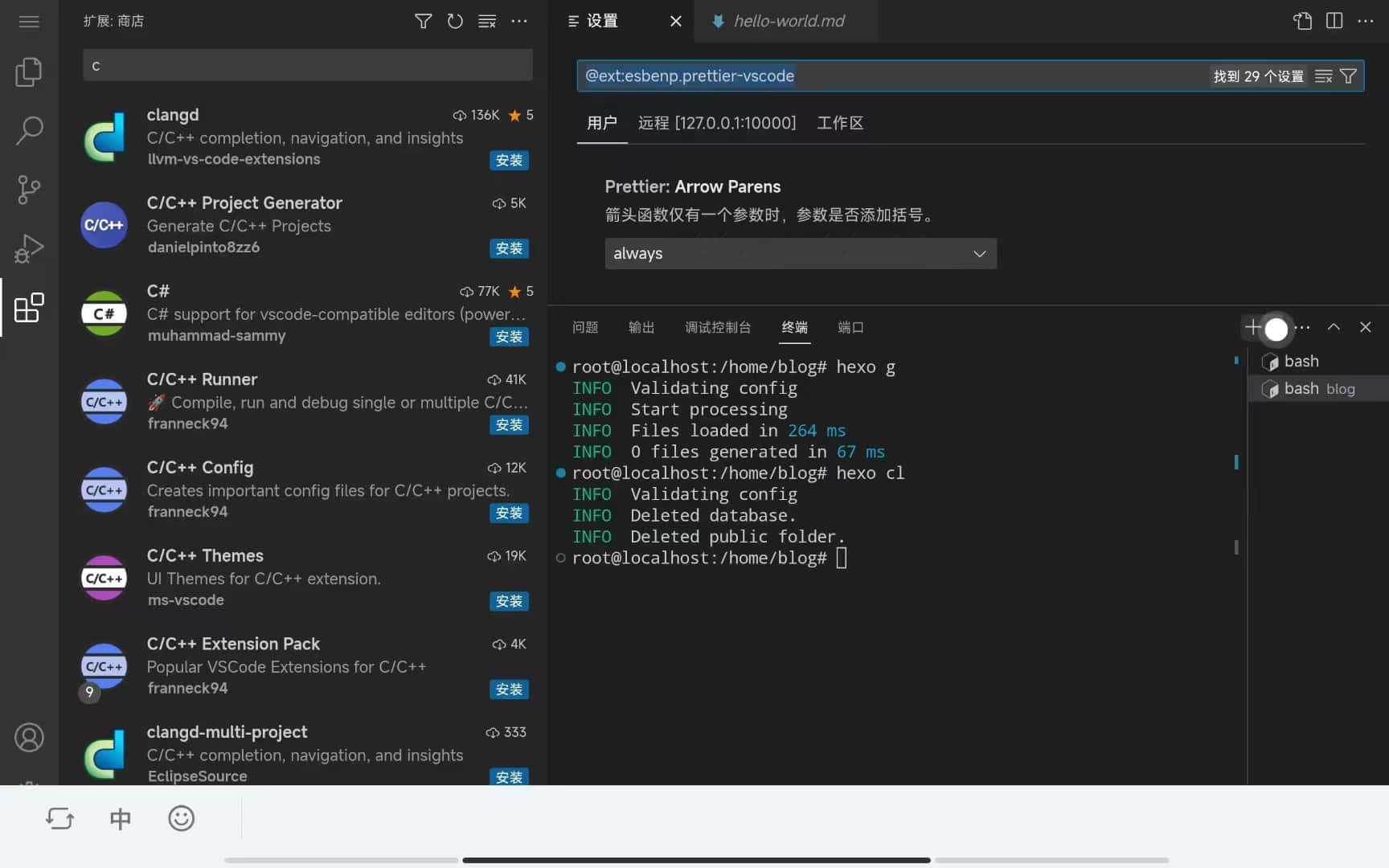The height and width of the screenshot is (868, 1389).
Task: Install the C/C++ Runner extension
Action: click(509, 425)
